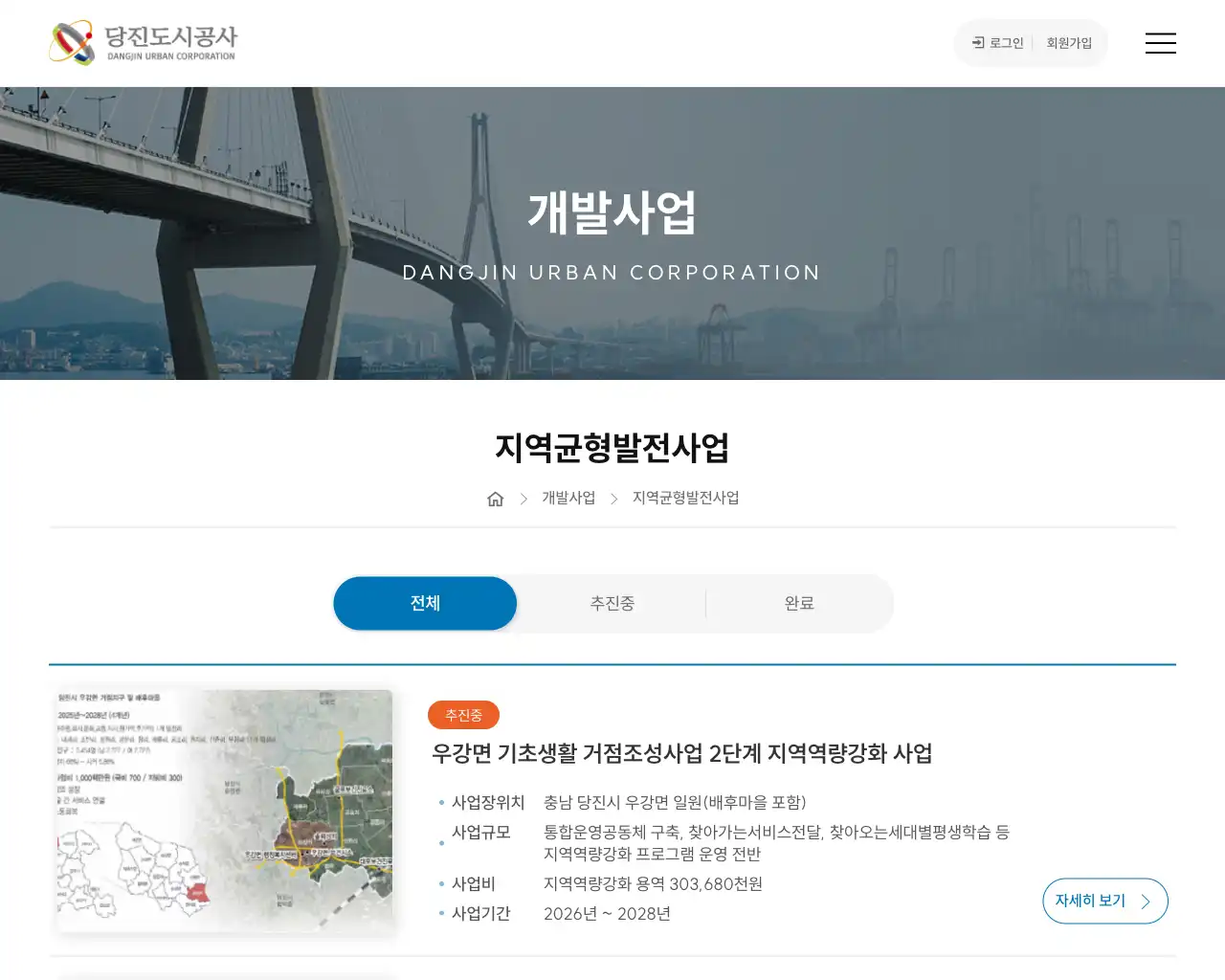Click the 개발사업 breadcrumb link
The height and width of the screenshot is (980, 1225).
[568, 498]
